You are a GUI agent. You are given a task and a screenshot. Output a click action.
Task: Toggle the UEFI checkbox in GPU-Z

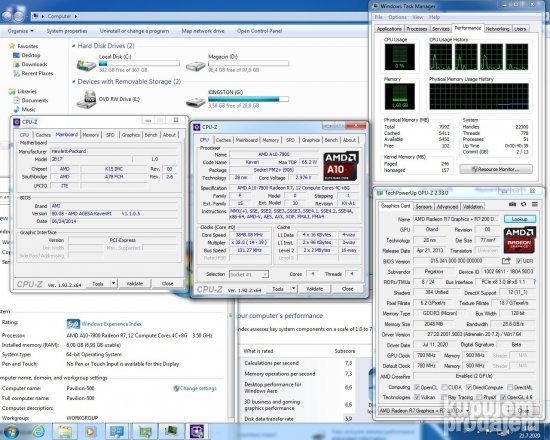[519, 261]
